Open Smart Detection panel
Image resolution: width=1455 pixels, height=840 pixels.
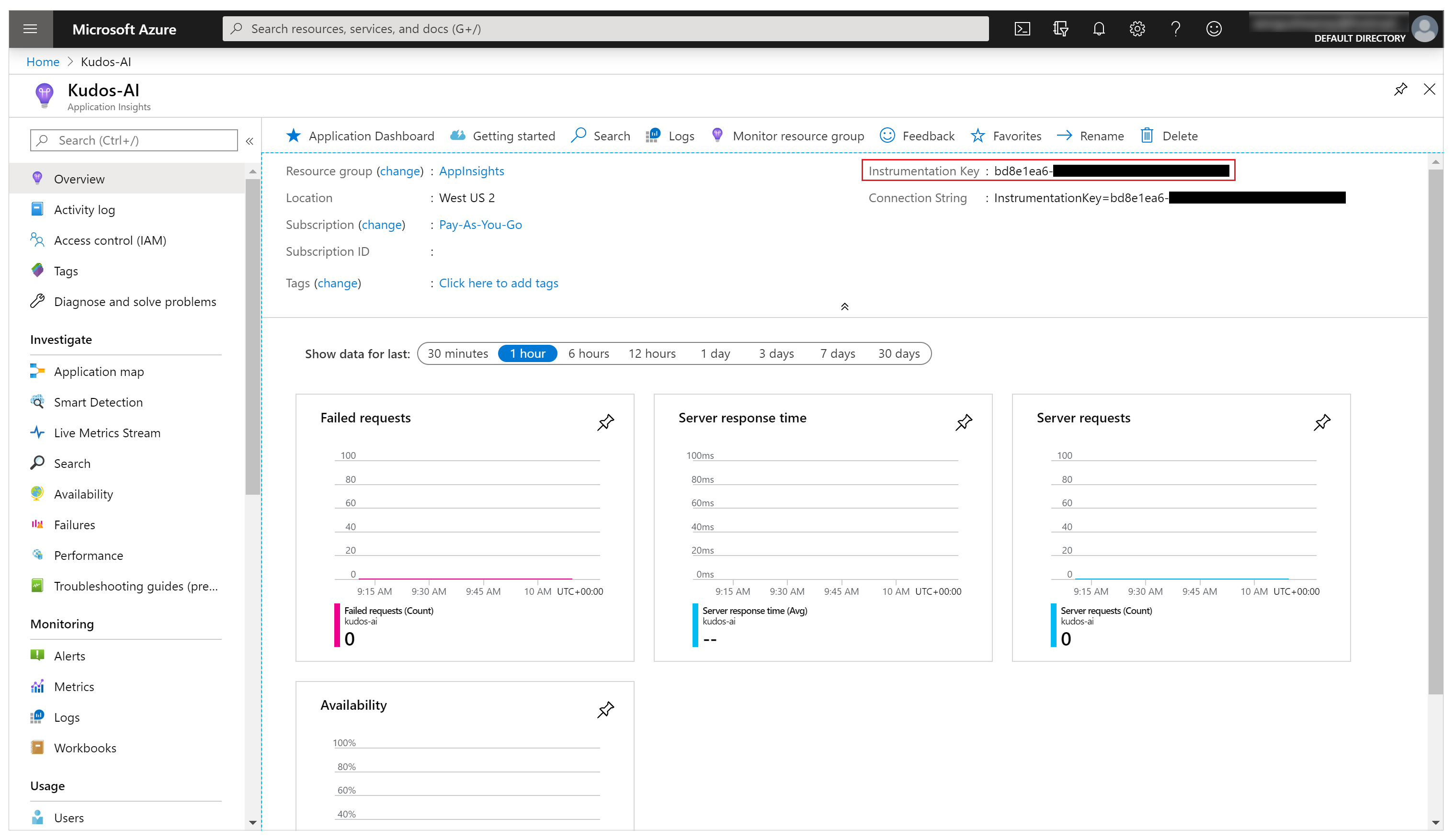tap(98, 401)
